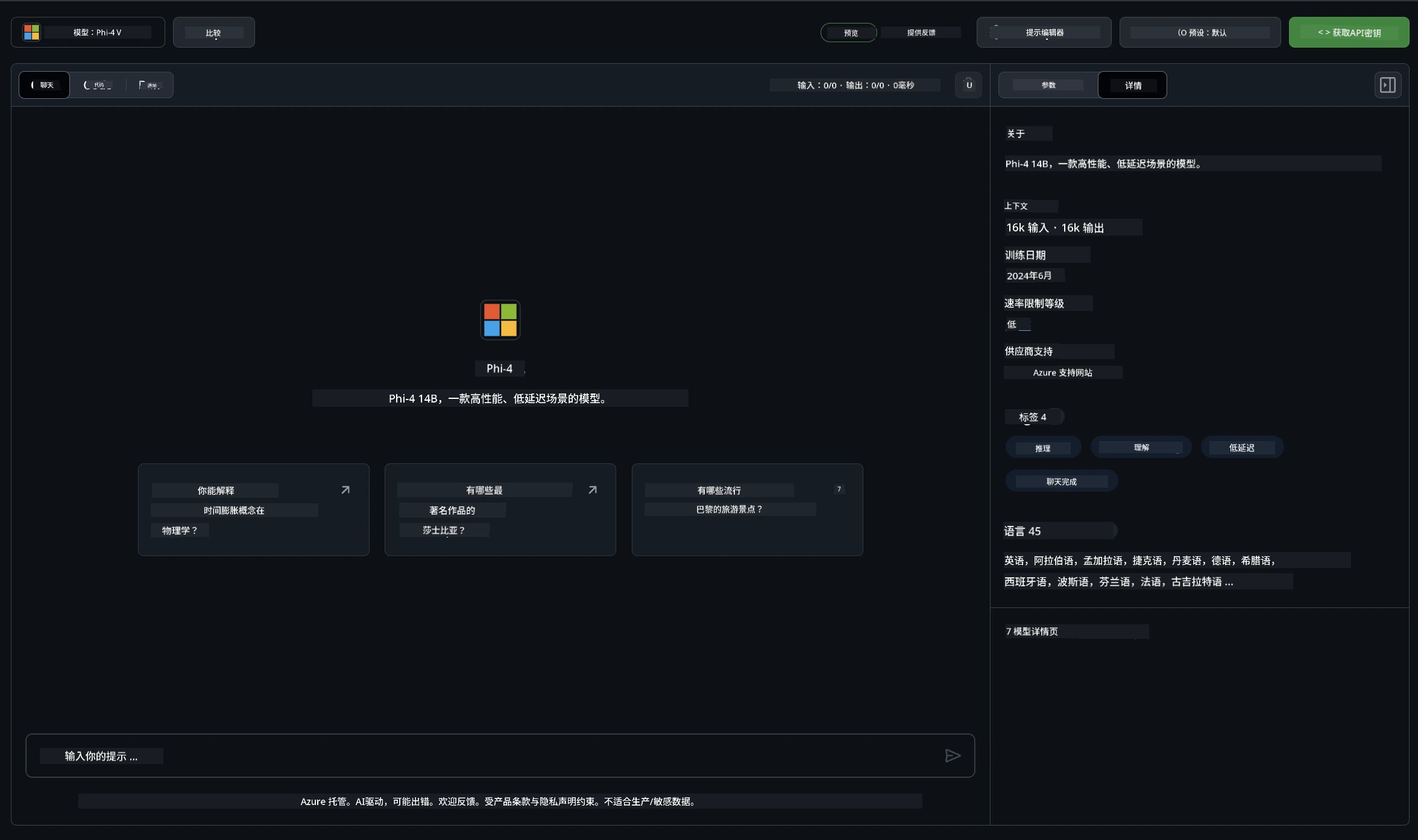Select the 巴黎的旅游景点 prompt card
The image size is (1418, 840).
coord(747,510)
